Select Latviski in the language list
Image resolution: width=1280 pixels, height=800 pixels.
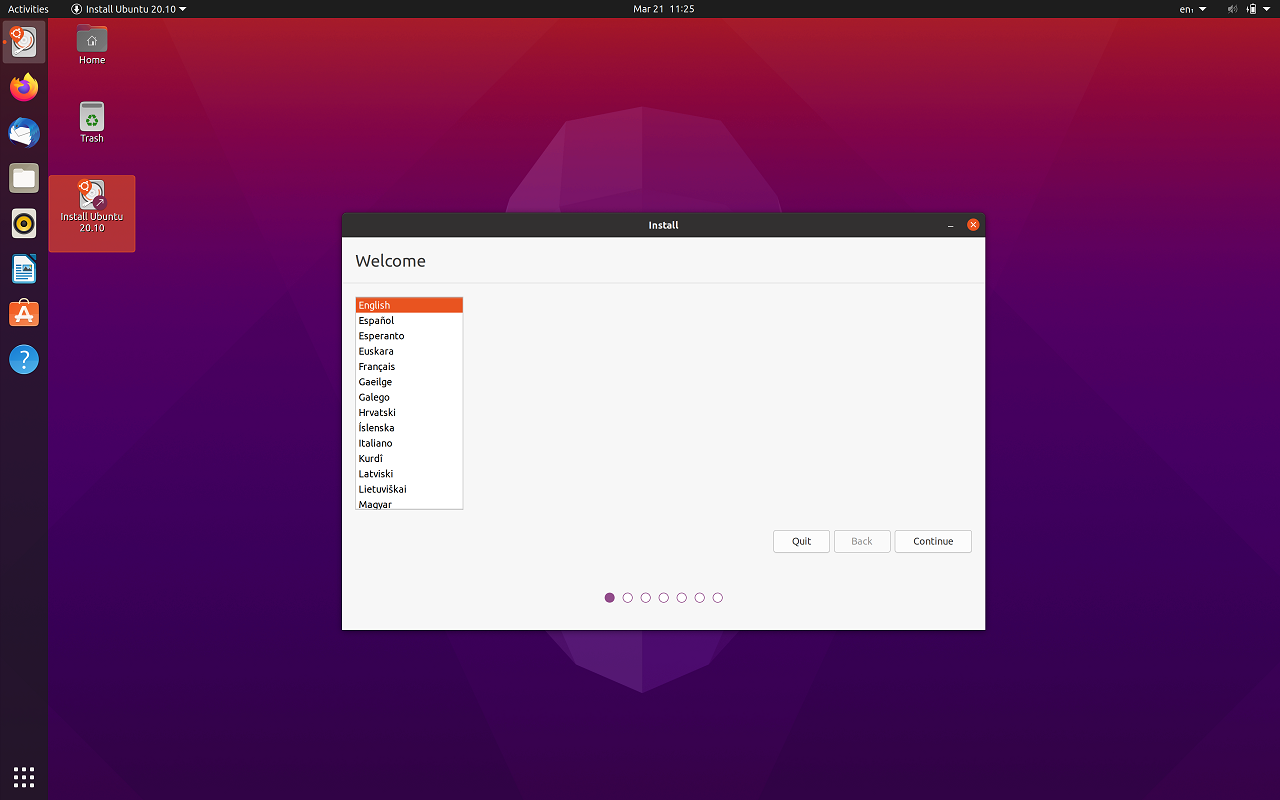pos(409,474)
